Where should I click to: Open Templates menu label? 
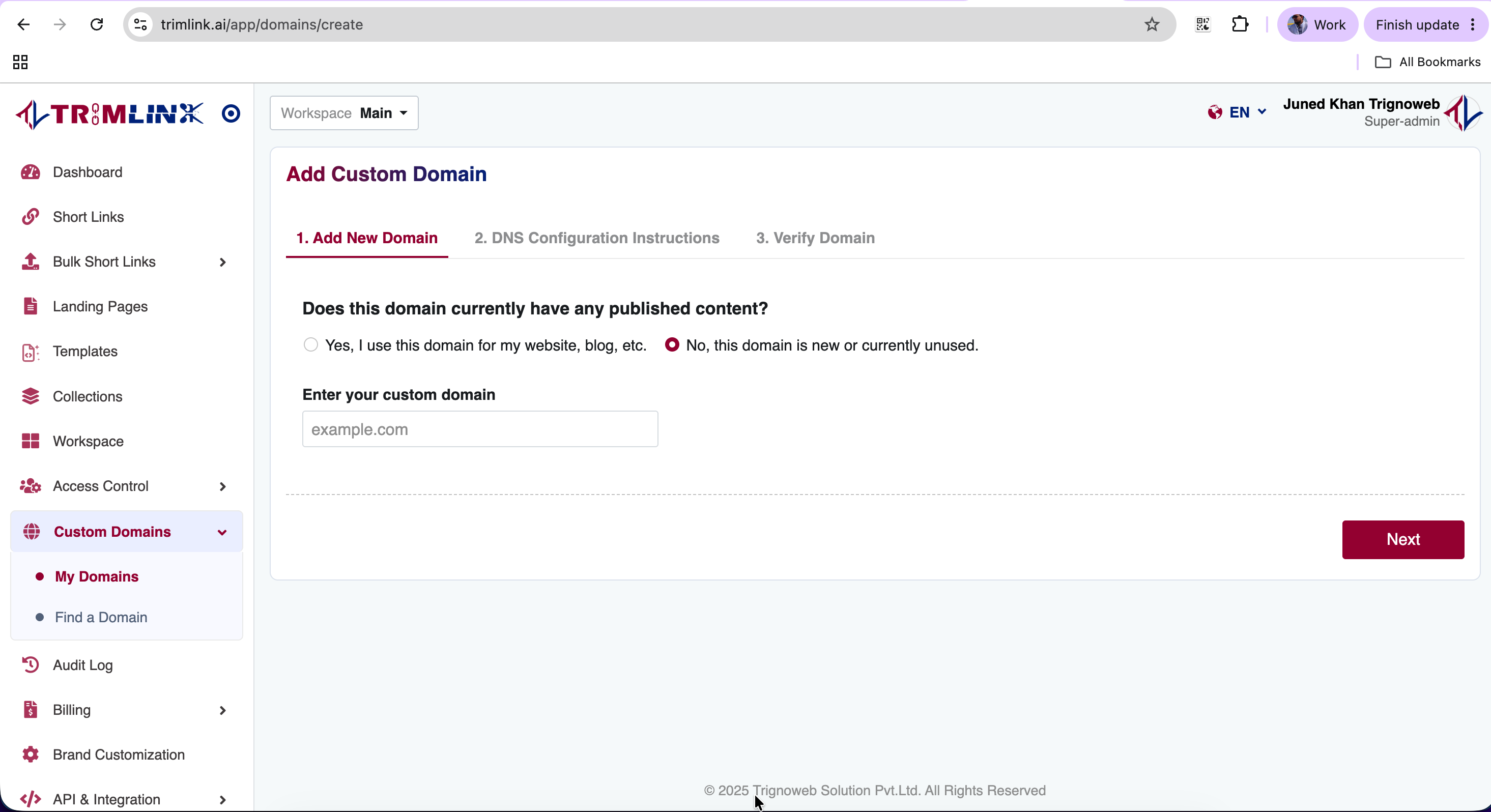tap(85, 352)
